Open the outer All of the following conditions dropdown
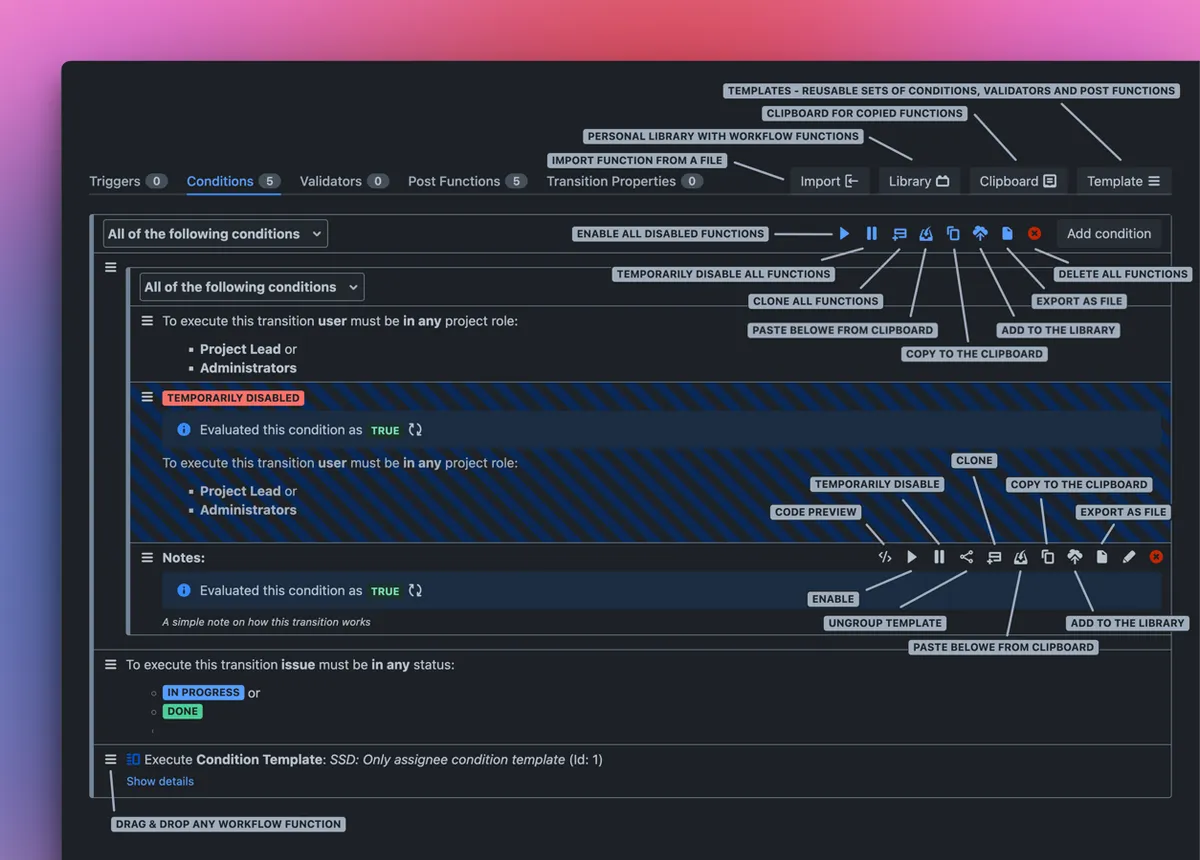This screenshot has width=1200, height=860. [215, 234]
